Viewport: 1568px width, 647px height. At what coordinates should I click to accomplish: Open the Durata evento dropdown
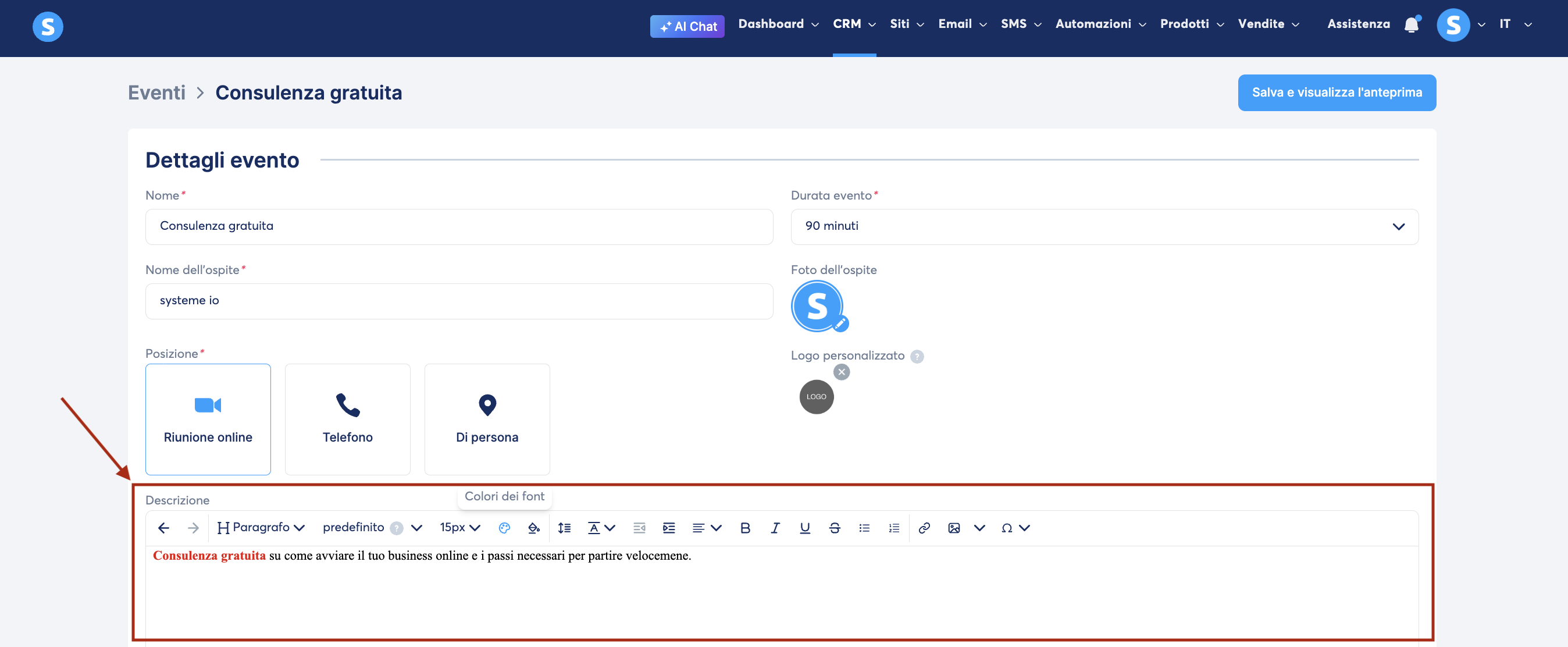tap(1104, 226)
